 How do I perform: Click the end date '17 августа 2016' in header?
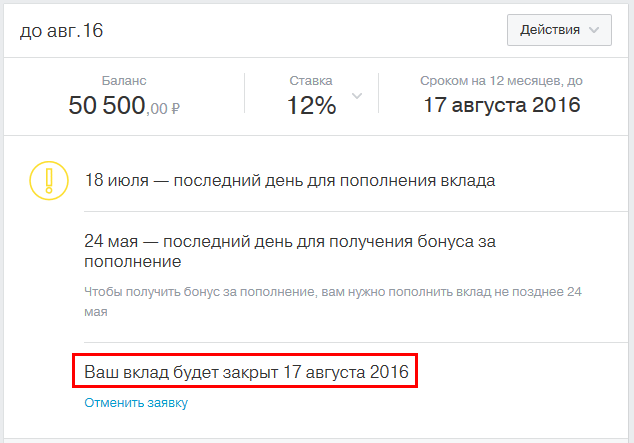pyautogui.click(x=502, y=105)
